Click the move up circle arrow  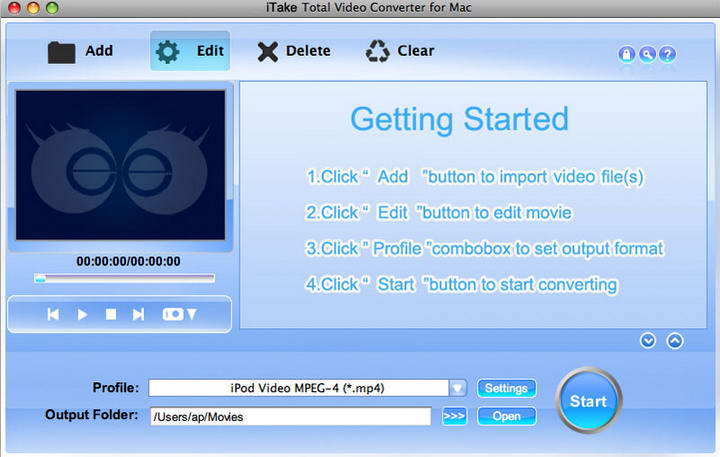(x=675, y=341)
